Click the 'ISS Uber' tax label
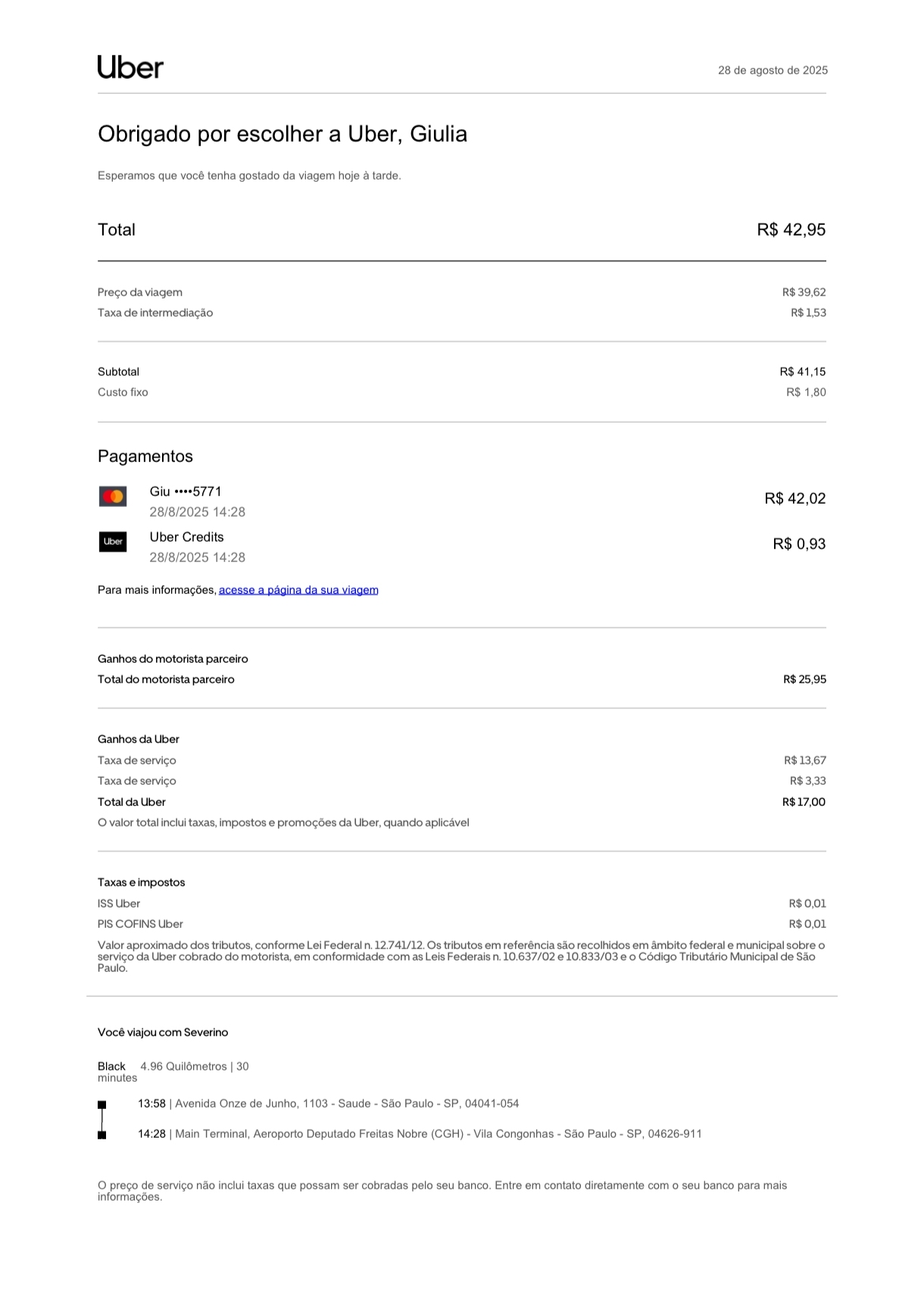 click(119, 904)
